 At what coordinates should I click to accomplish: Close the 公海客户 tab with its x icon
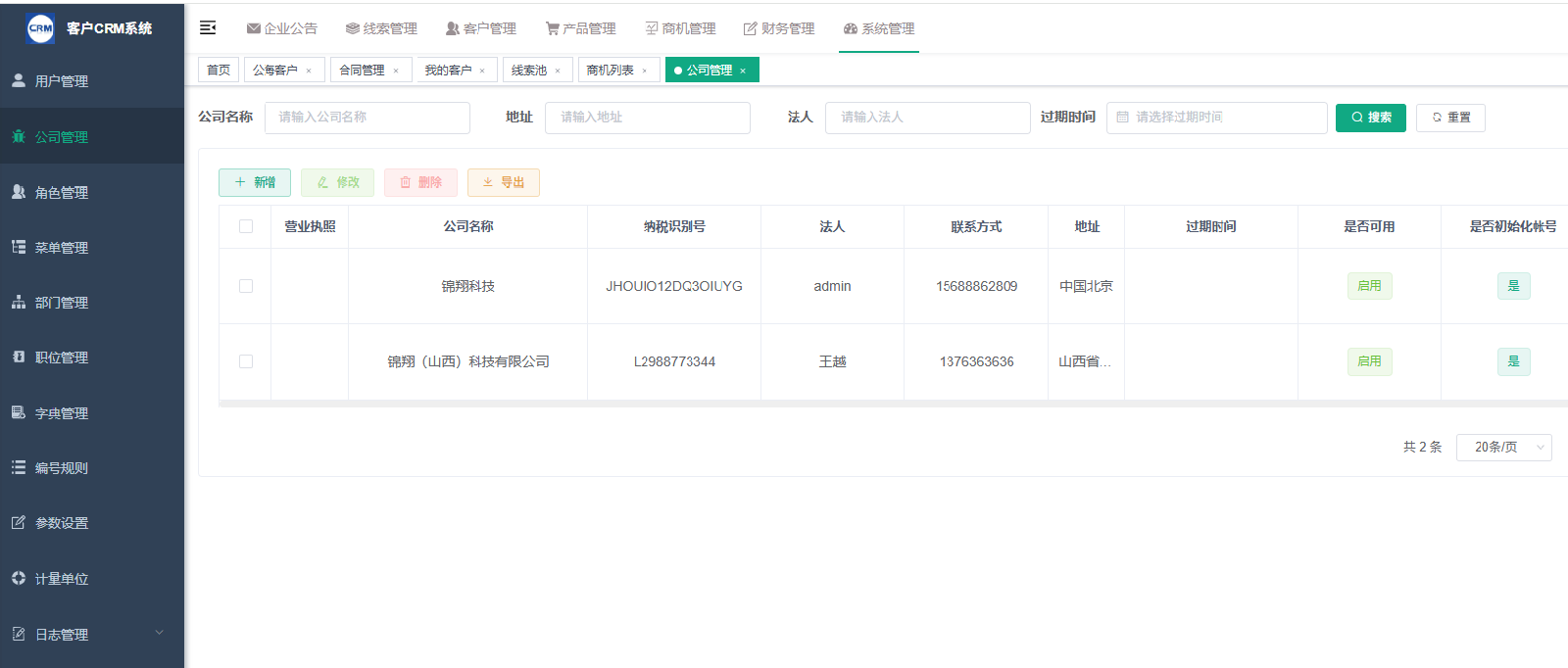(309, 71)
